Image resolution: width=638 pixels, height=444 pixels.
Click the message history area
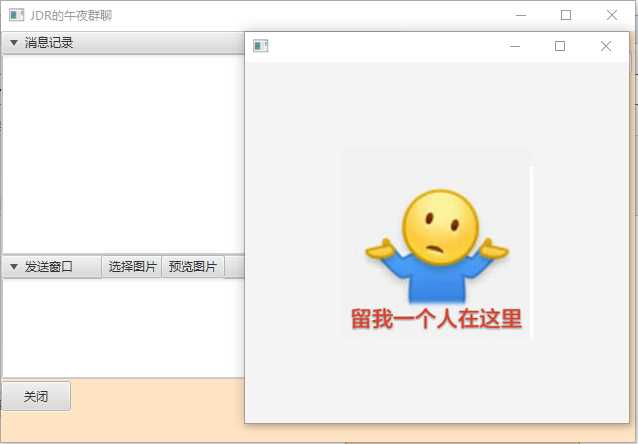pos(123,153)
